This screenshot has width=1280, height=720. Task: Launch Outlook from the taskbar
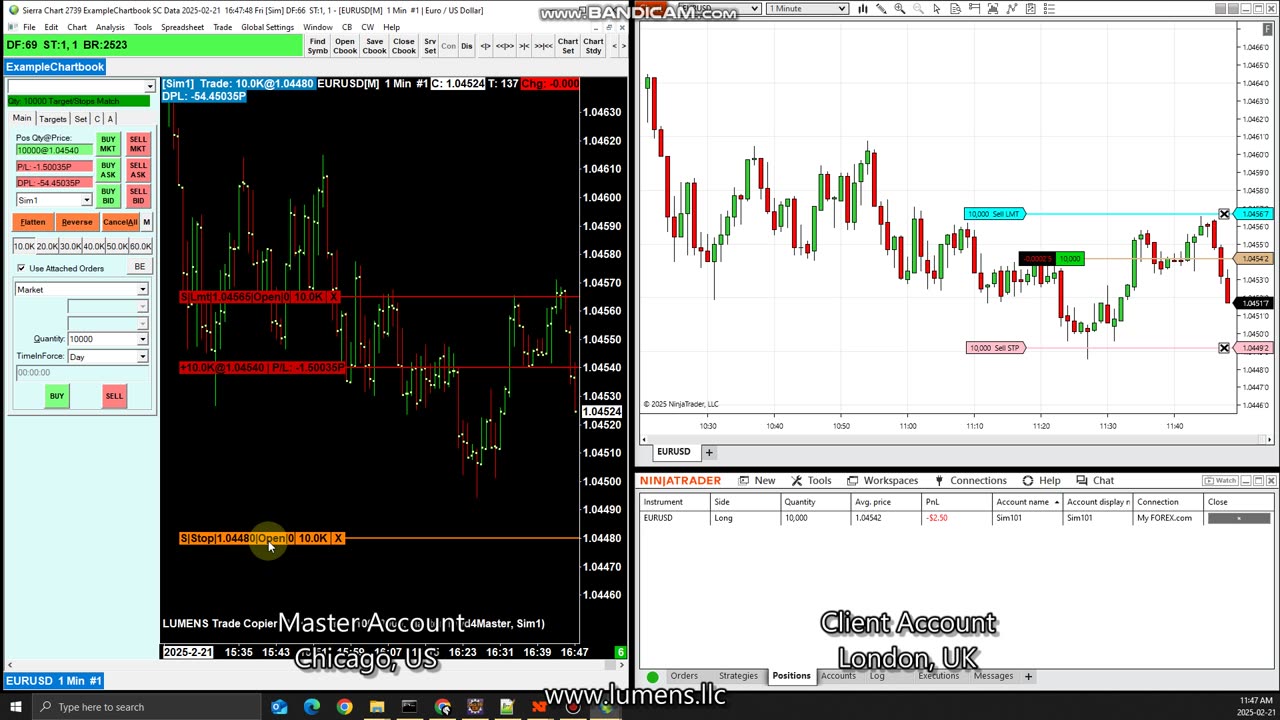(279, 707)
